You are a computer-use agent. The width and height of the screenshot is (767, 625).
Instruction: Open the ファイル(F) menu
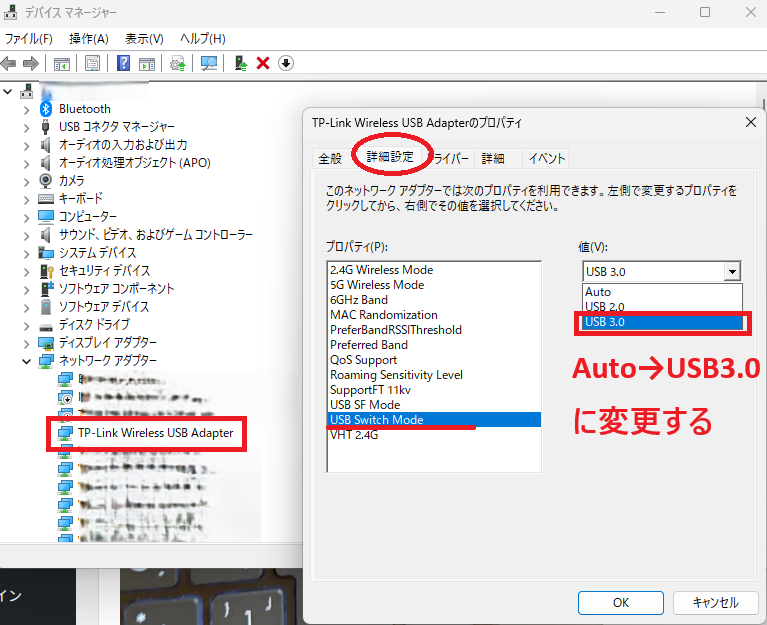click(x=28, y=39)
